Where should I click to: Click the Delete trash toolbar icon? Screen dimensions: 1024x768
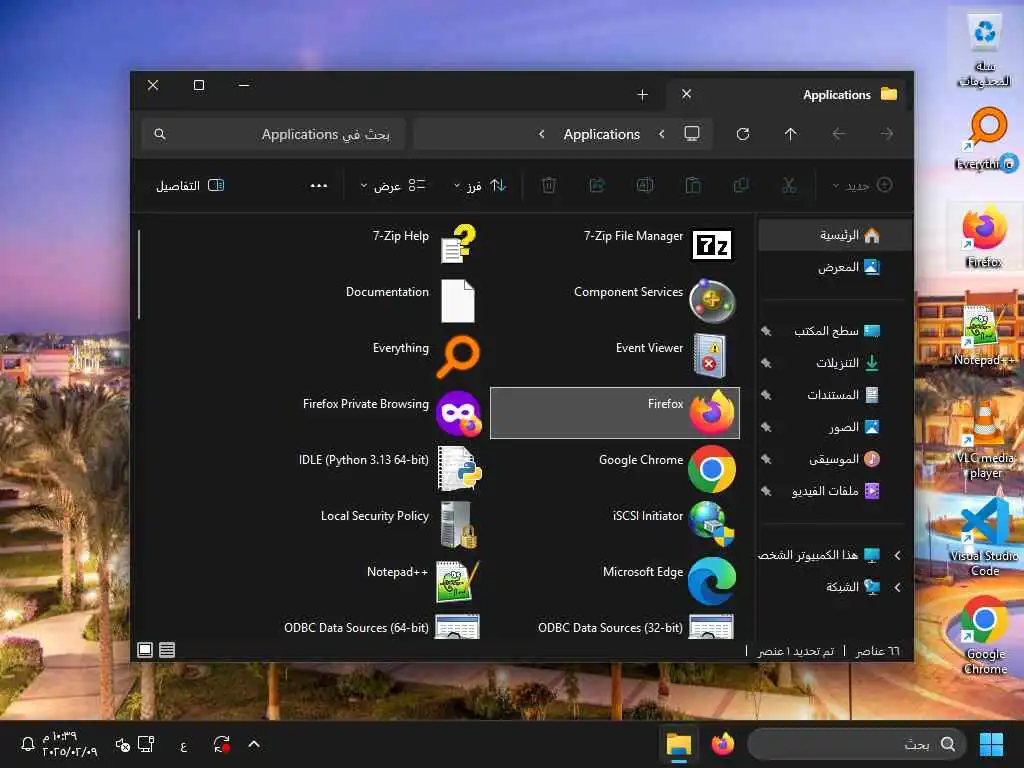click(549, 185)
